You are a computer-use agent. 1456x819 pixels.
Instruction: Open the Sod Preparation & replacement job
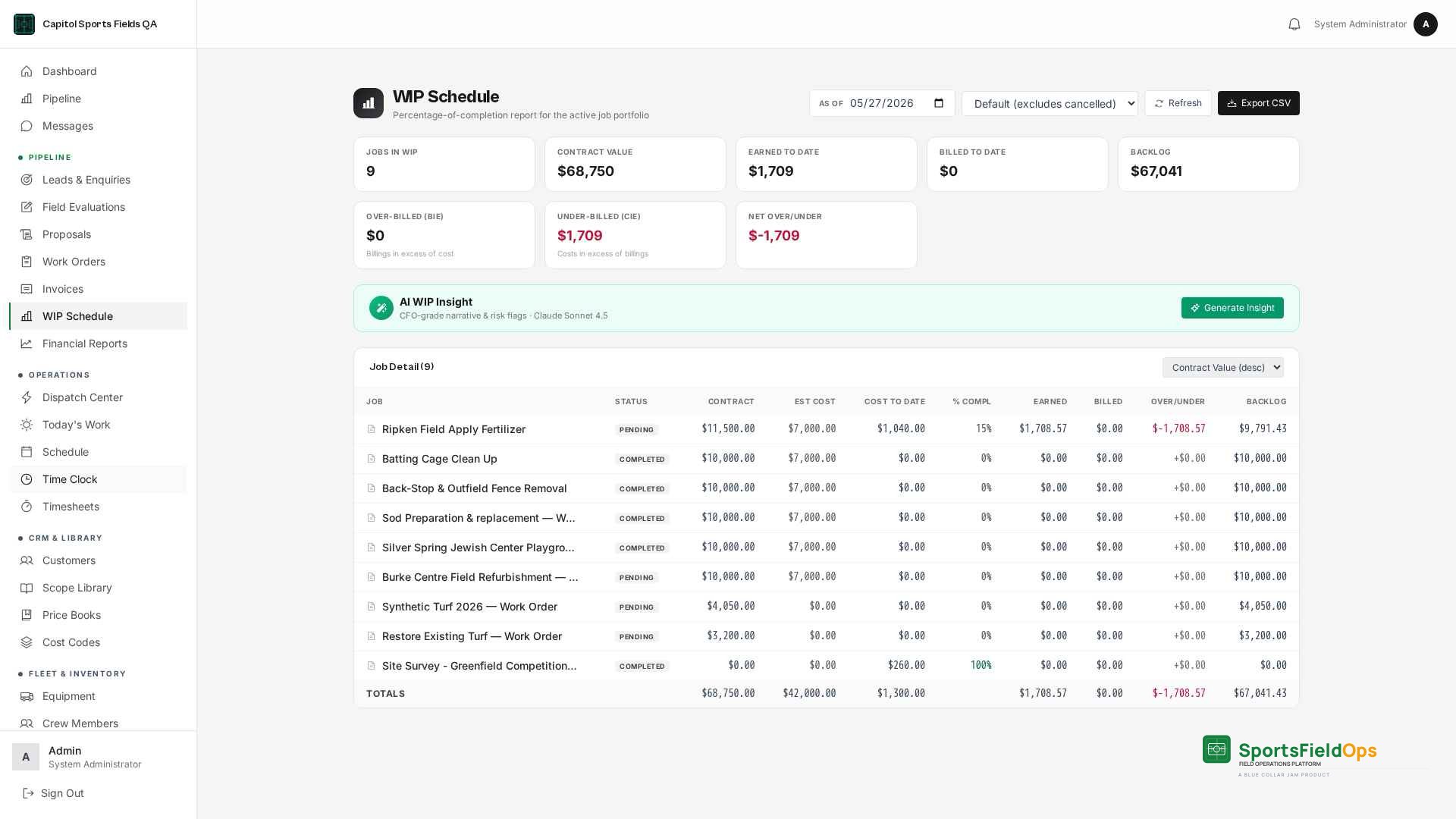point(479,518)
